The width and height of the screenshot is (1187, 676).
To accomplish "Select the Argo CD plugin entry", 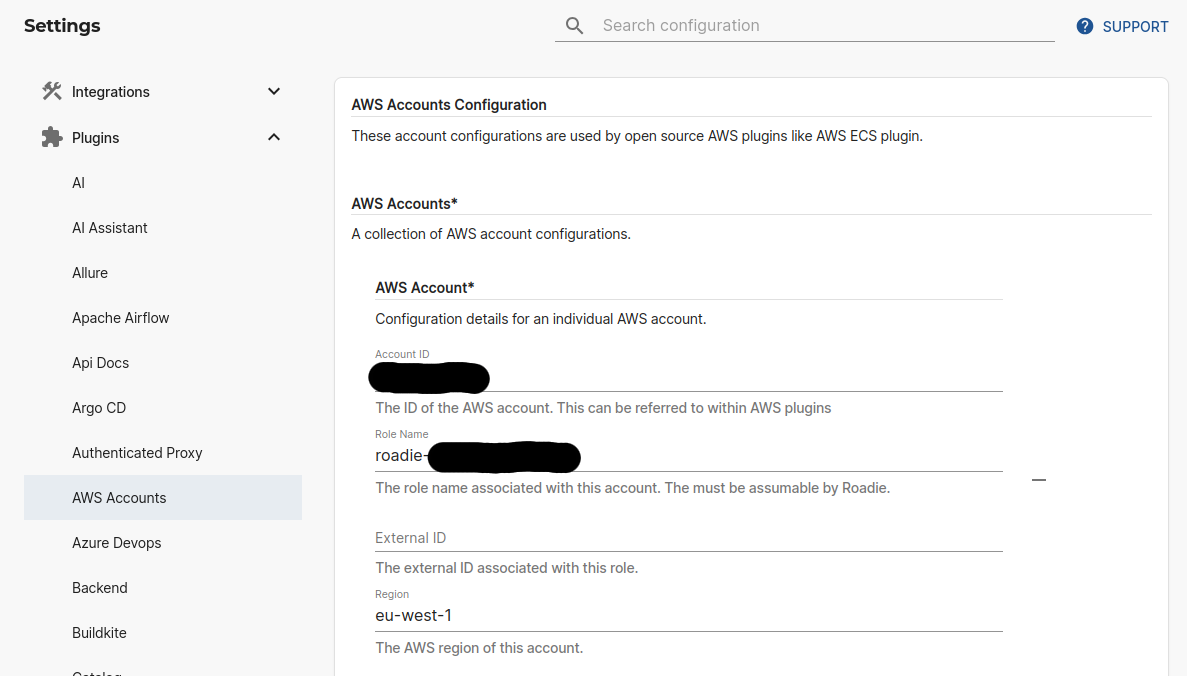I will (x=99, y=407).
